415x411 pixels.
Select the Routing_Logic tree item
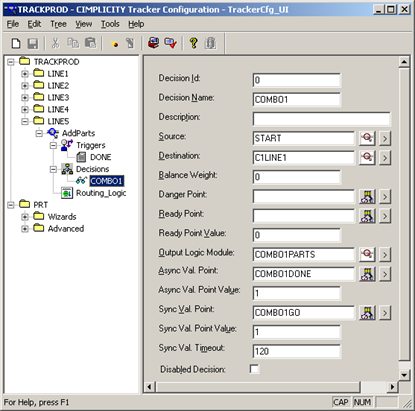[x=101, y=193]
